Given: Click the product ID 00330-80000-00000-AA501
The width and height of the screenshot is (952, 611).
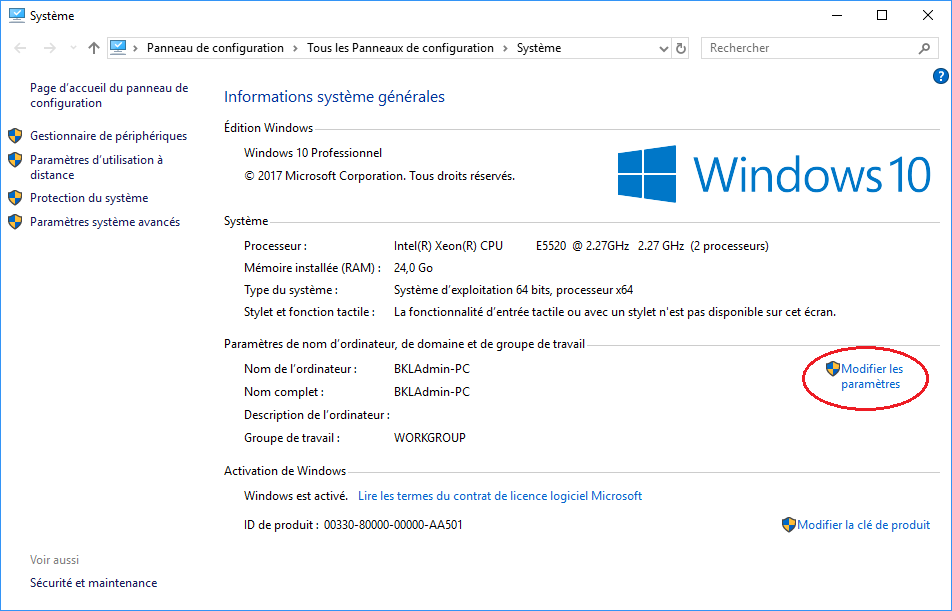Looking at the screenshot, I should pos(393,525).
